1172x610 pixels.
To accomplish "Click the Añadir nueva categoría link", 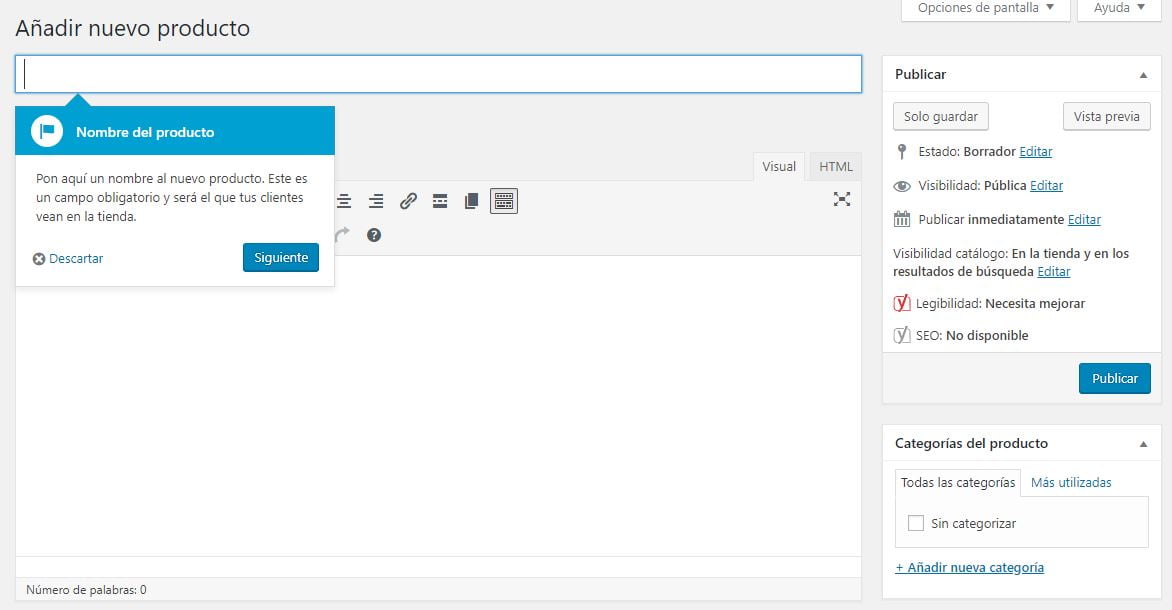I will point(968,567).
